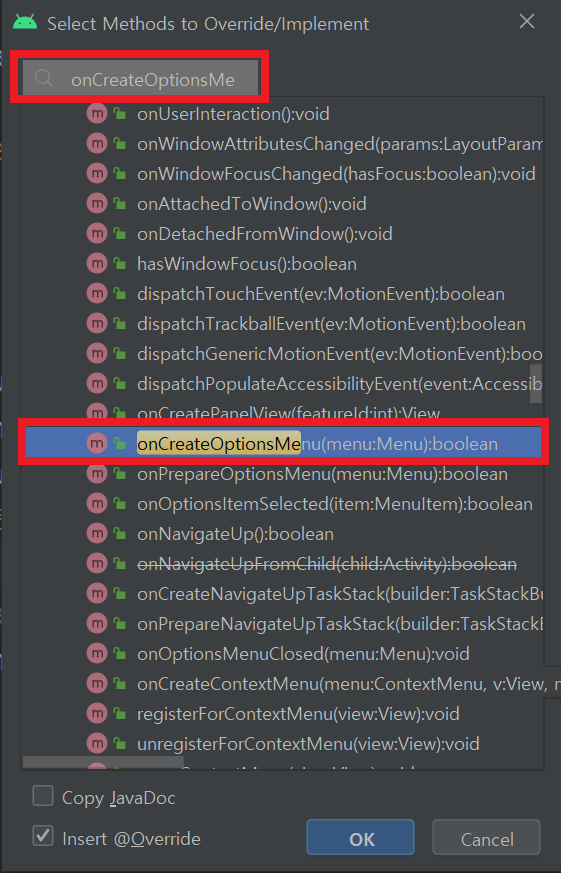
Task: Click the method icon beside onCreateNavigateUpTaskStack
Action: click(97, 595)
